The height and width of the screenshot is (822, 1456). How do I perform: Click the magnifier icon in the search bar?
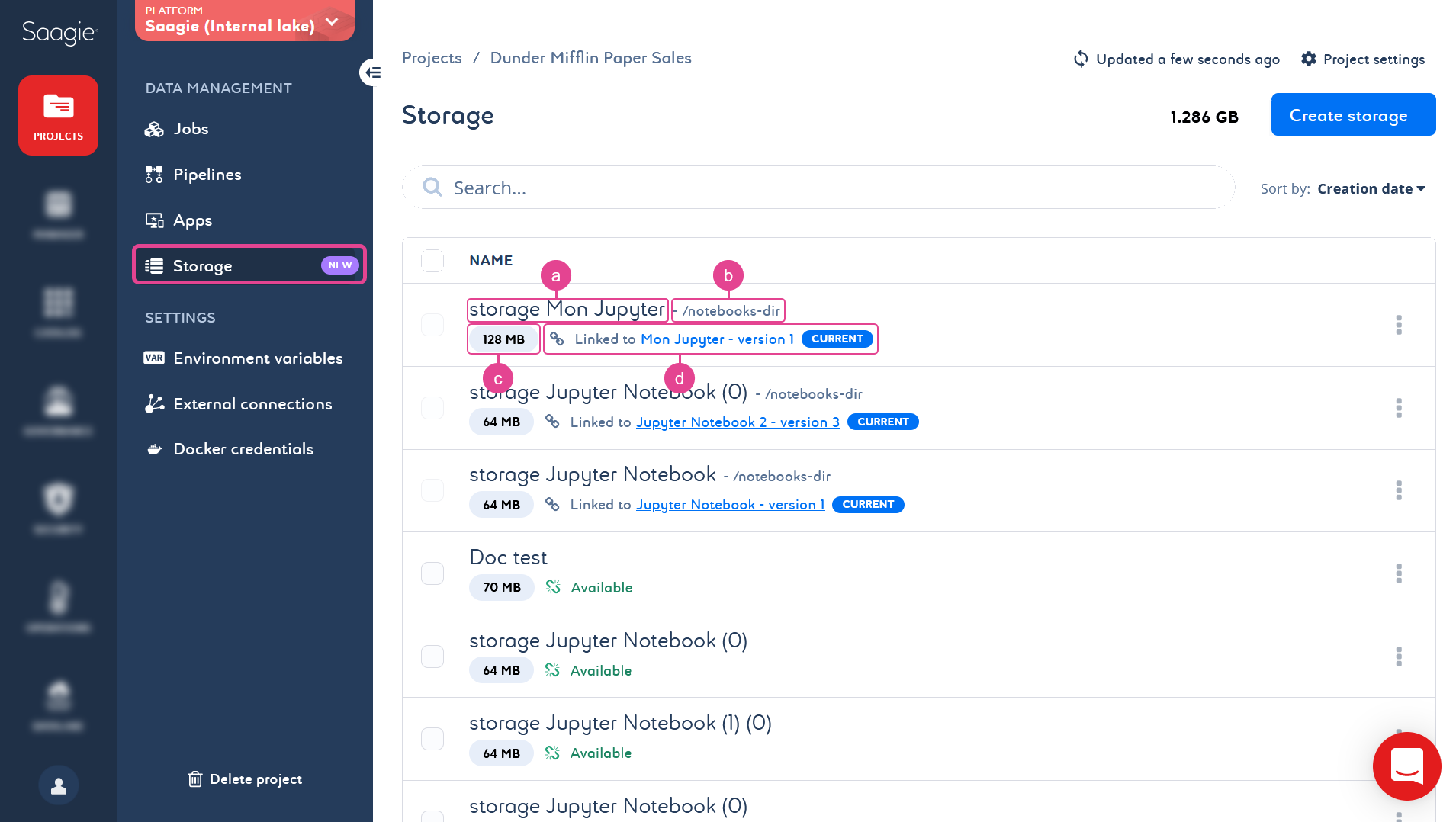432,187
